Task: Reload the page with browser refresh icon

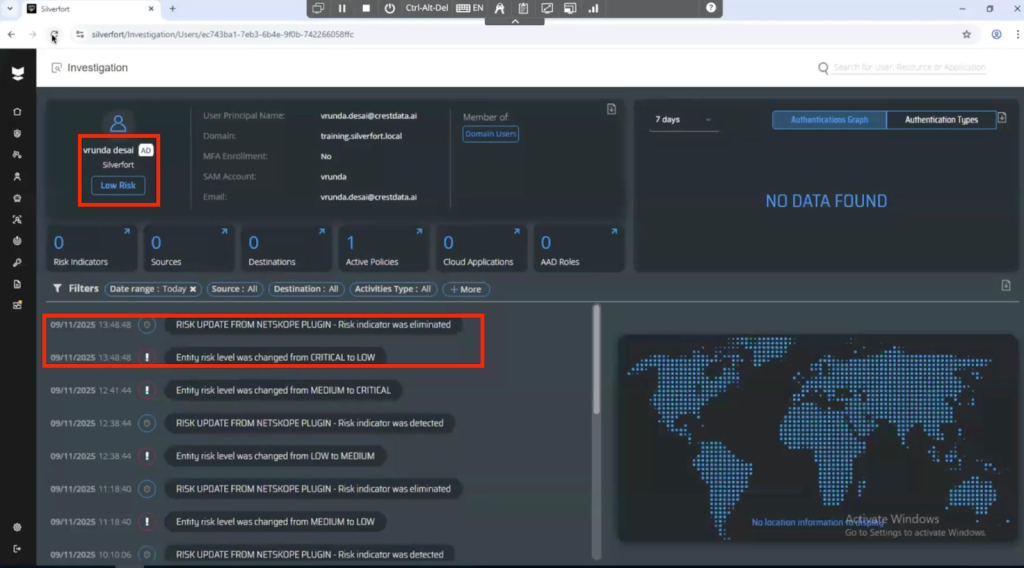Action: [54, 35]
